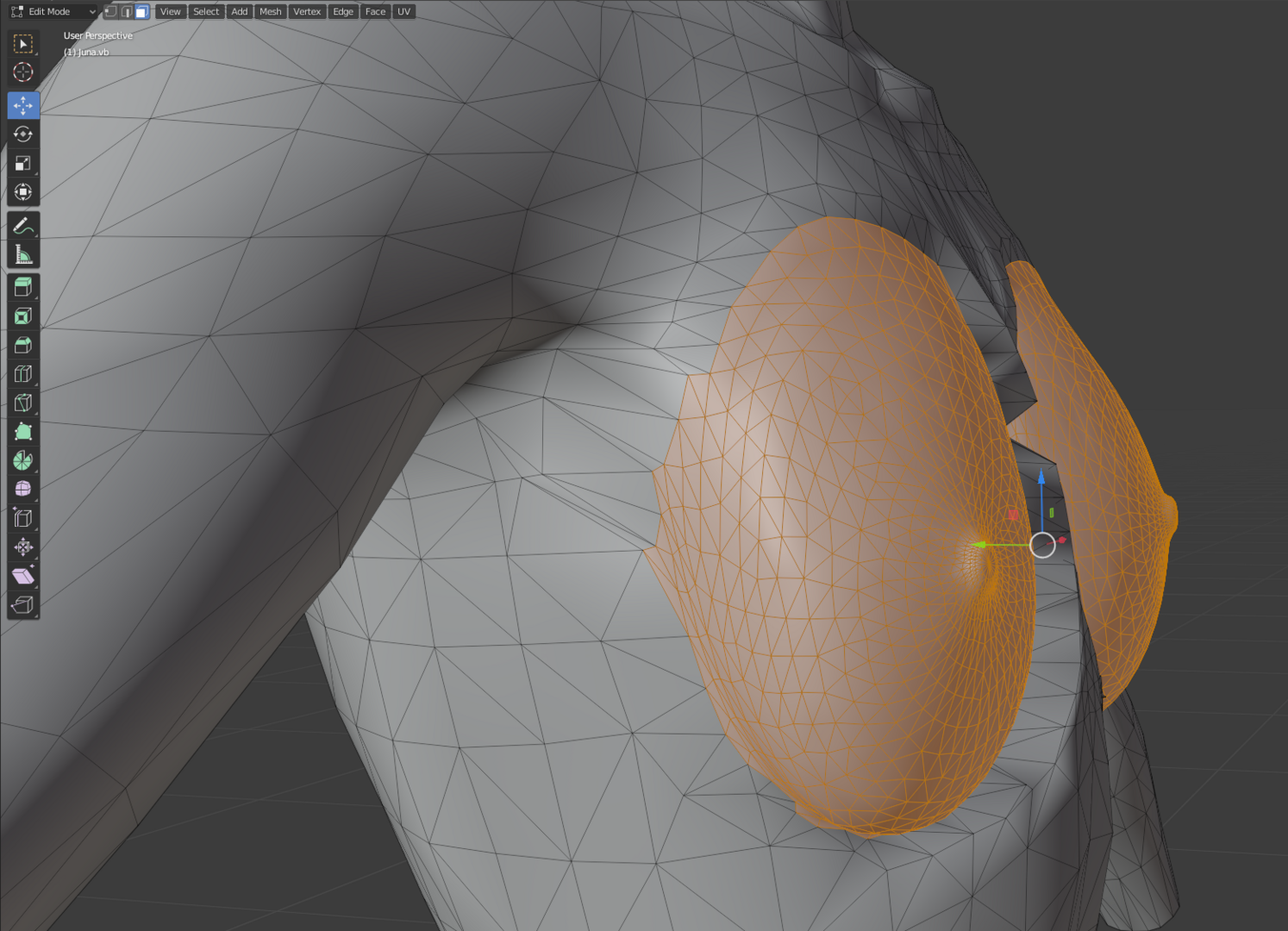Pick the Bevel tool
Image resolution: width=1288 pixels, height=931 pixels.
coord(23,345)
